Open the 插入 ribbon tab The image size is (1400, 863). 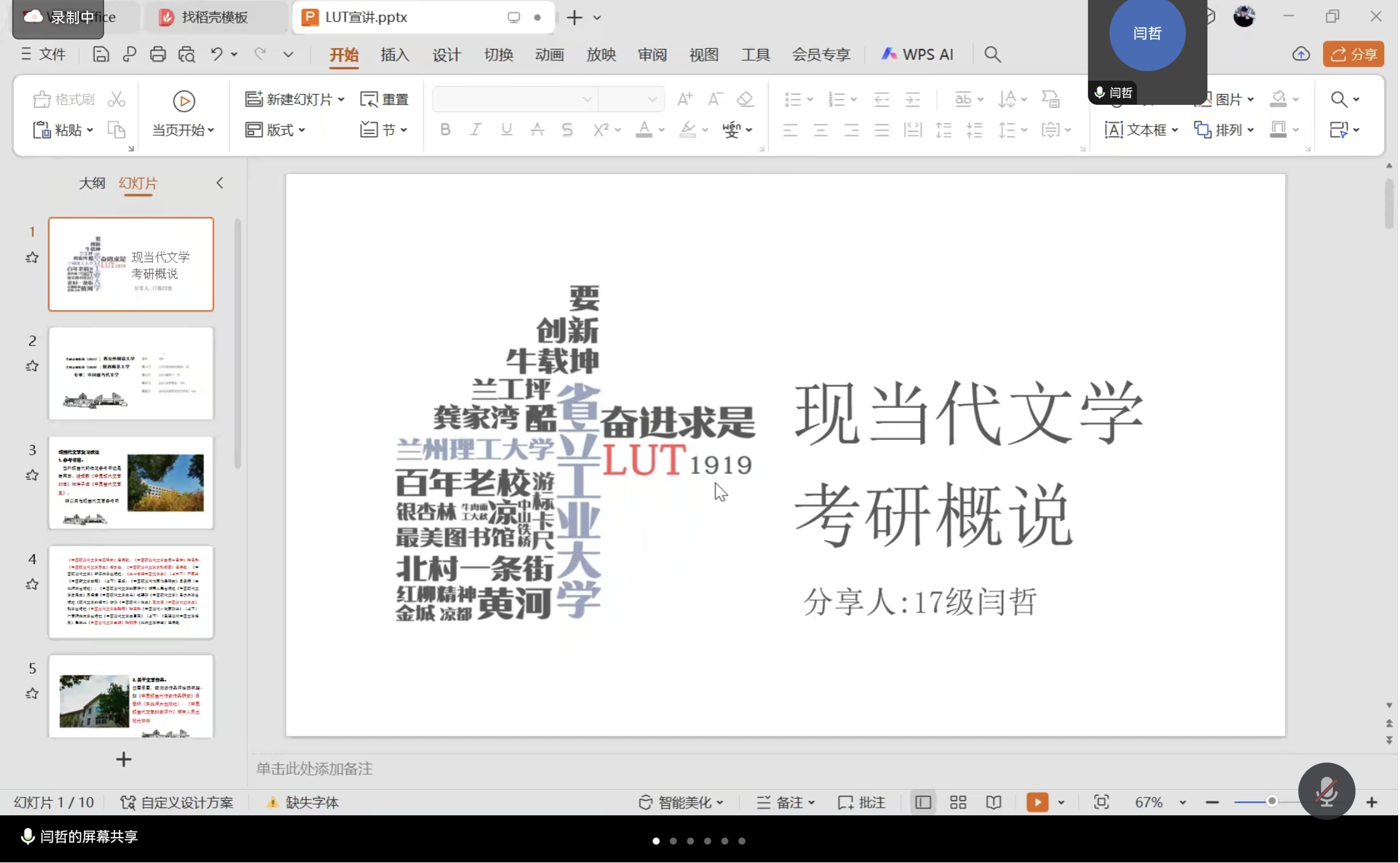tap(395, 55)
